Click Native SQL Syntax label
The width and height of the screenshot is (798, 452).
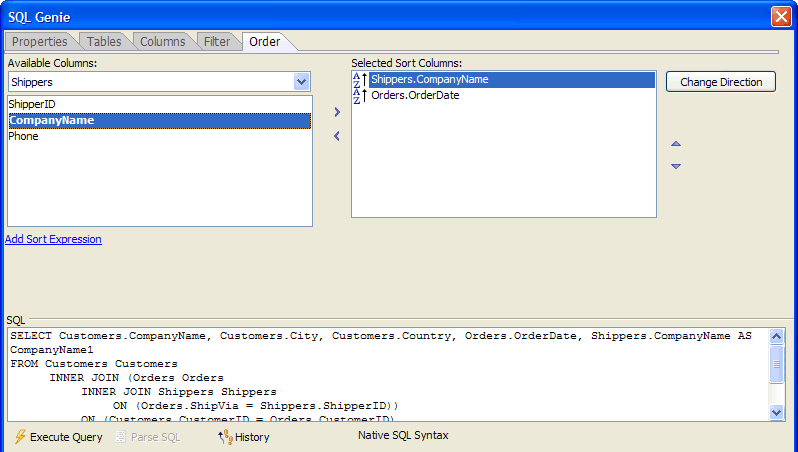coord(403,435)
